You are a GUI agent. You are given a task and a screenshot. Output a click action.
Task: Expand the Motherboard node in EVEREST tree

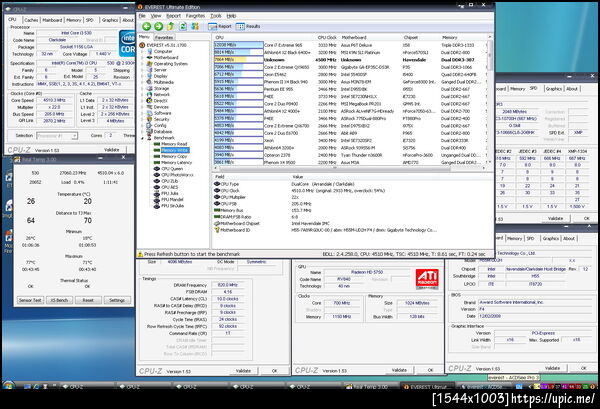pos(143,57)
